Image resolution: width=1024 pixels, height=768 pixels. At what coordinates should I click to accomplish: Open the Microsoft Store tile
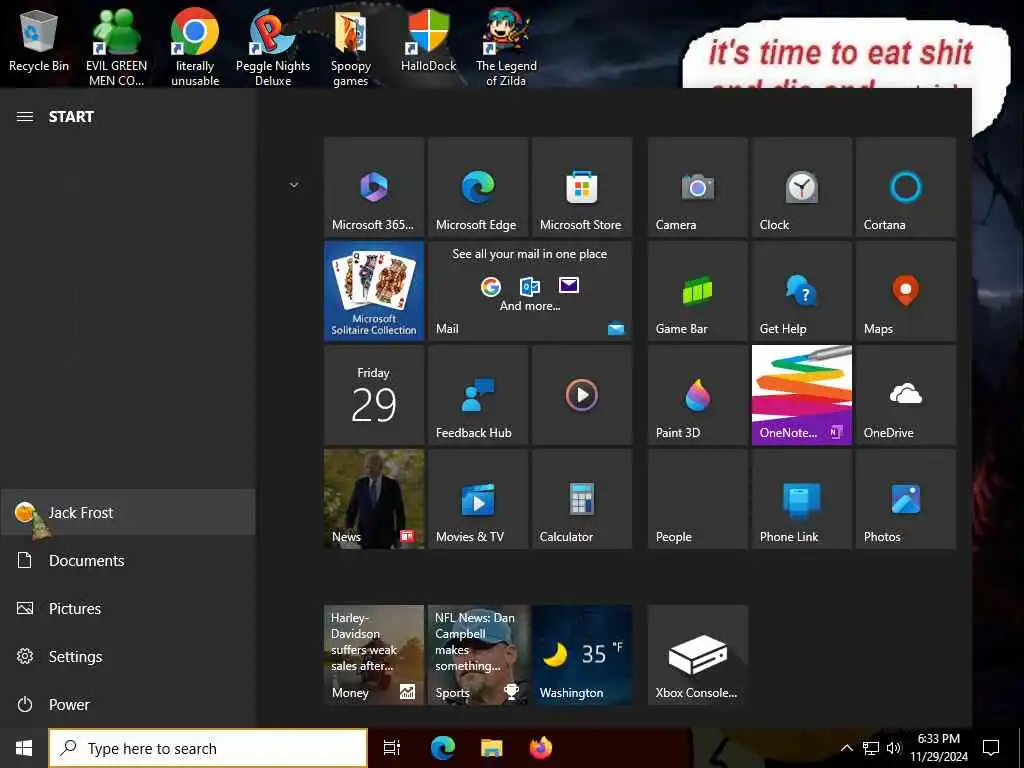(581, 187)
